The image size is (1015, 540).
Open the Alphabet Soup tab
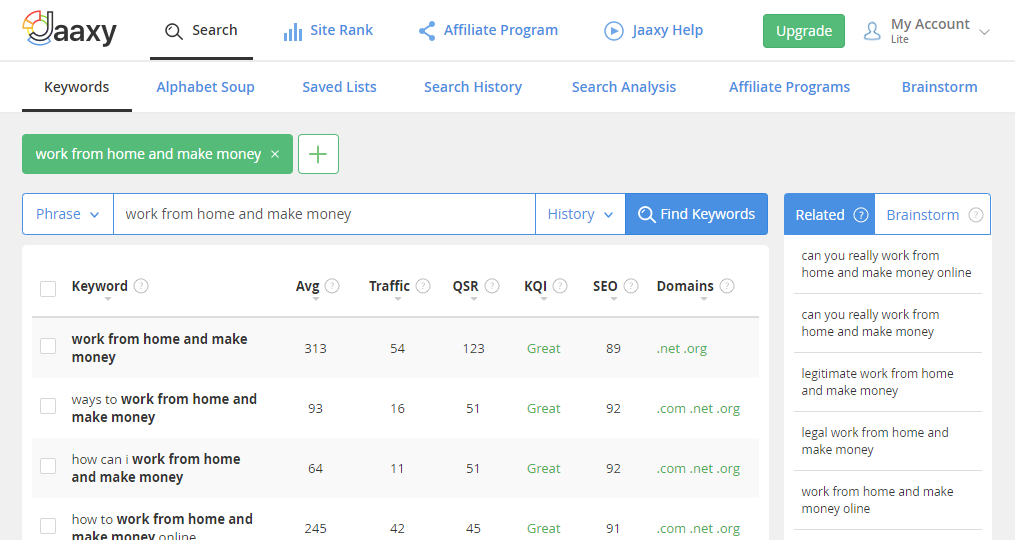(205, 87)
